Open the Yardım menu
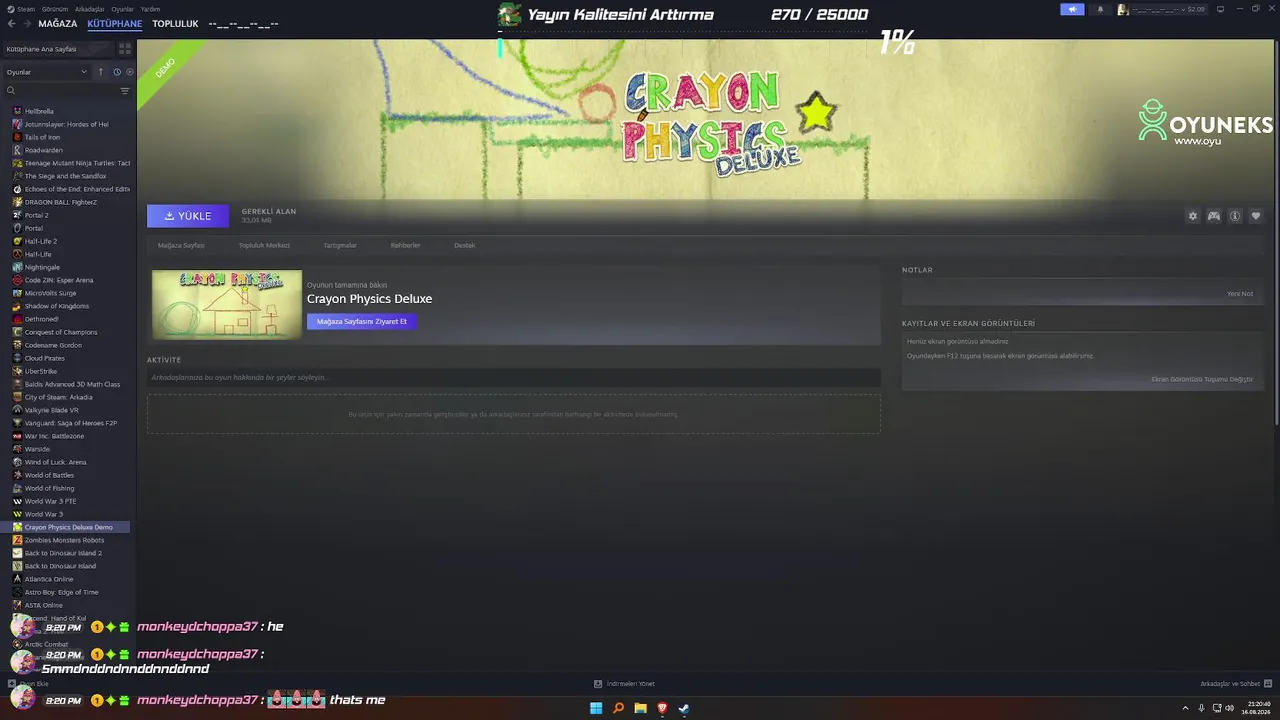The image size is (1280, 720). tap(150, 9)
